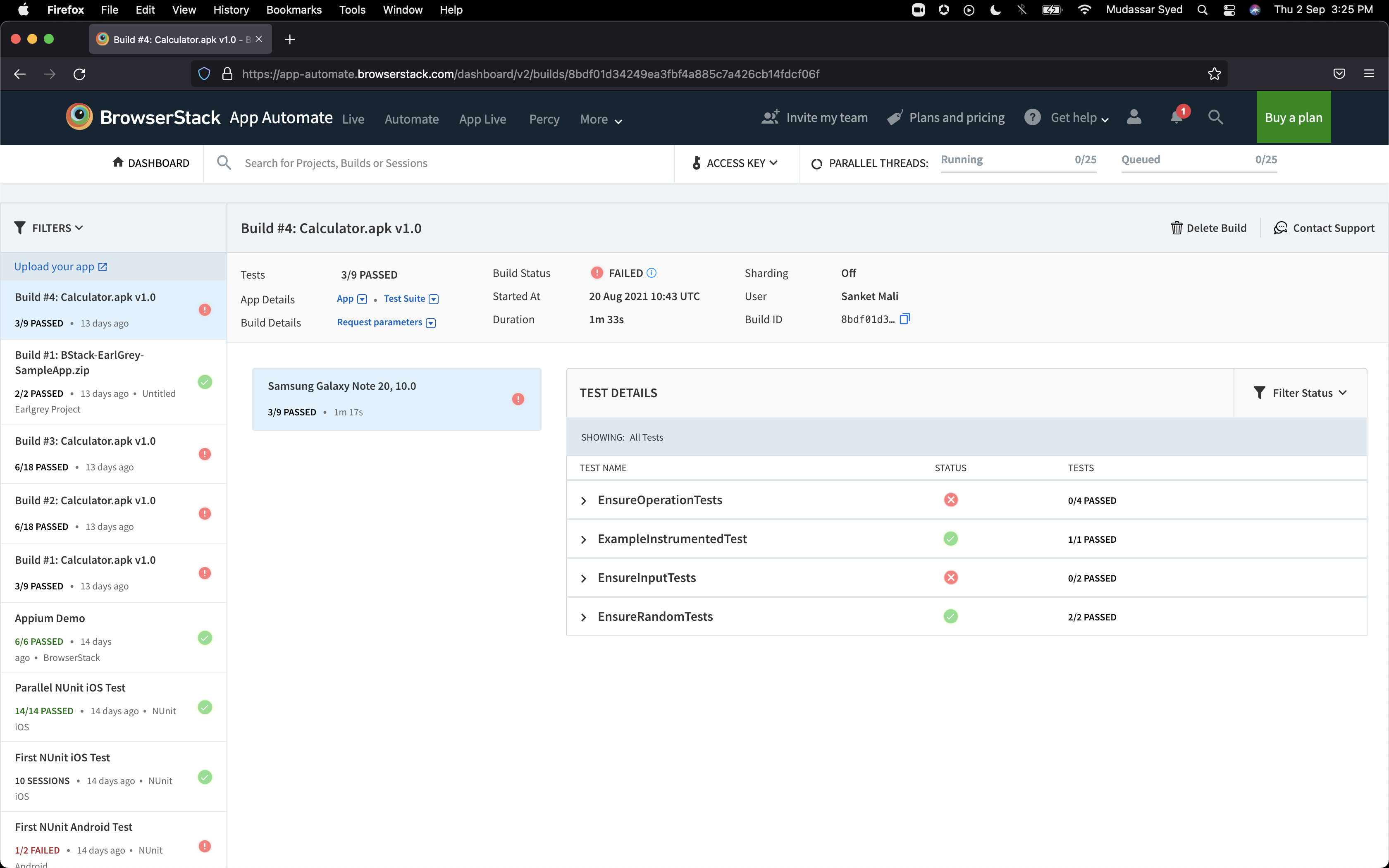Open the user account profile icon
Viewport: 1389px width, 868px height.
(x=1134, y=117)
